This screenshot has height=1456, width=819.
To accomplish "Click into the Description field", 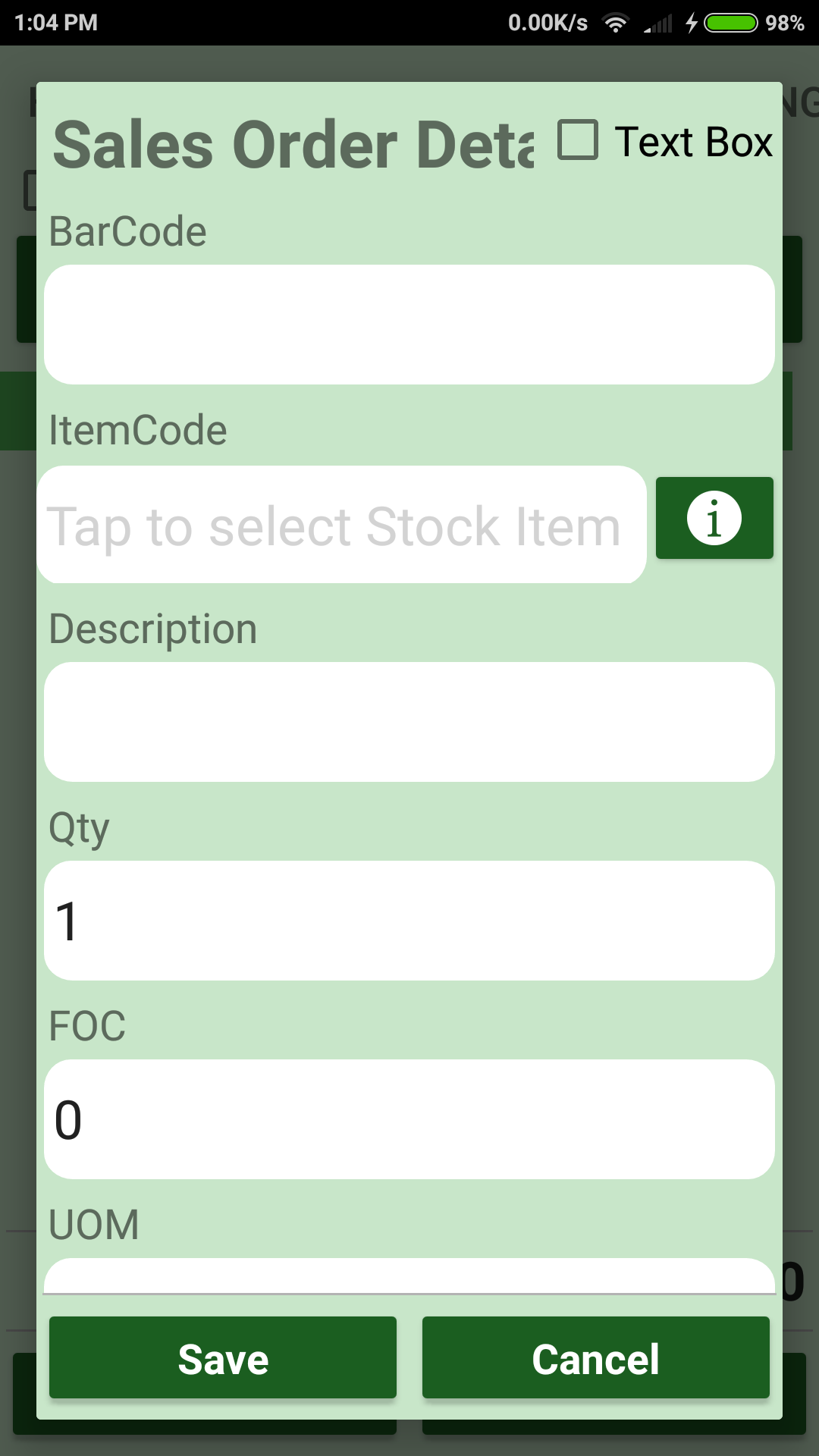I will click(409, 722).
